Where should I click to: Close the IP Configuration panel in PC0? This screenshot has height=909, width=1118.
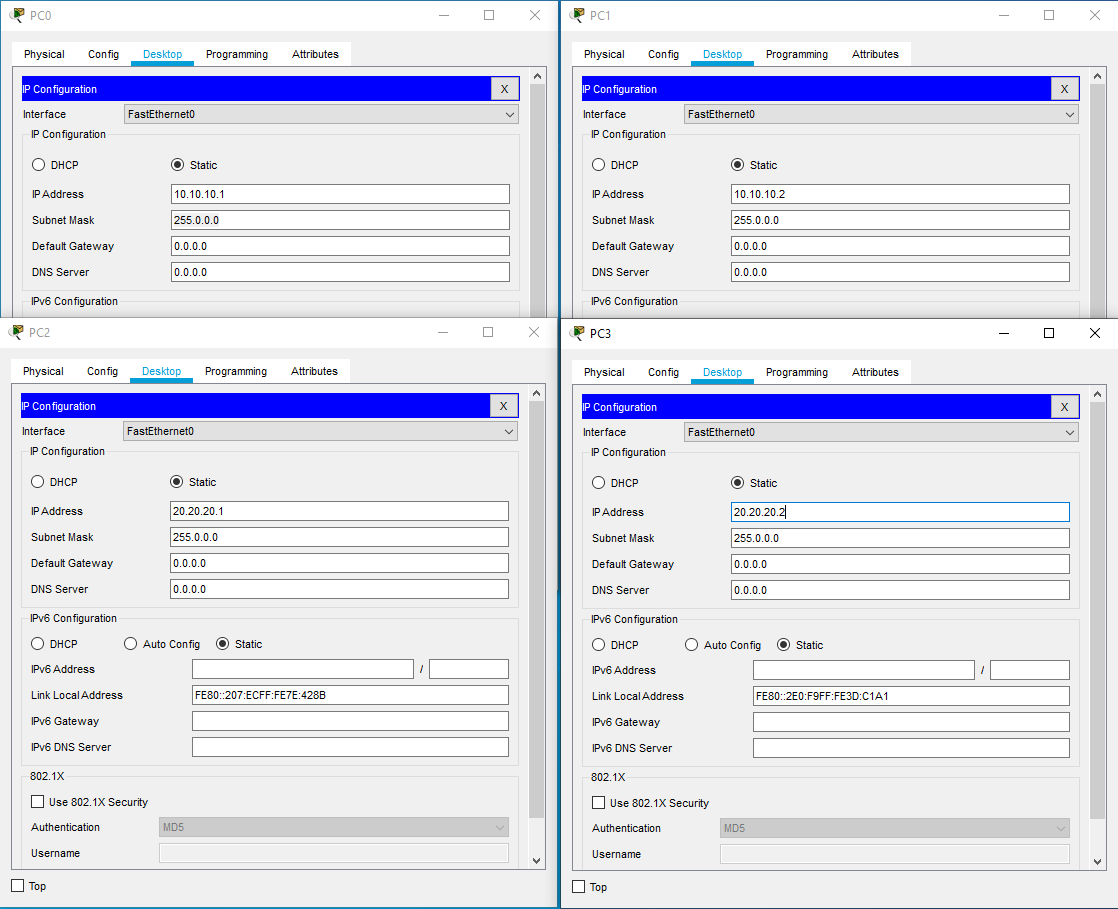pos(504,89)
